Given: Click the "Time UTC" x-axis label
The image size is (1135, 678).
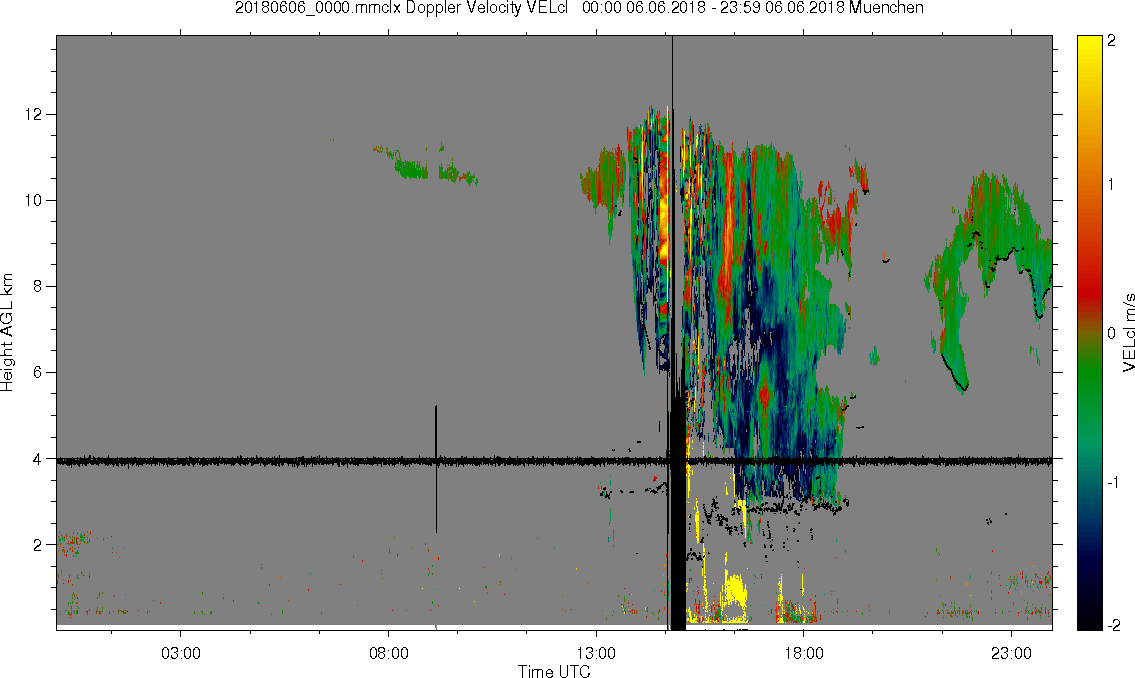Looking at the screenshot, I should pyautogui.click(x=554, y=671).
